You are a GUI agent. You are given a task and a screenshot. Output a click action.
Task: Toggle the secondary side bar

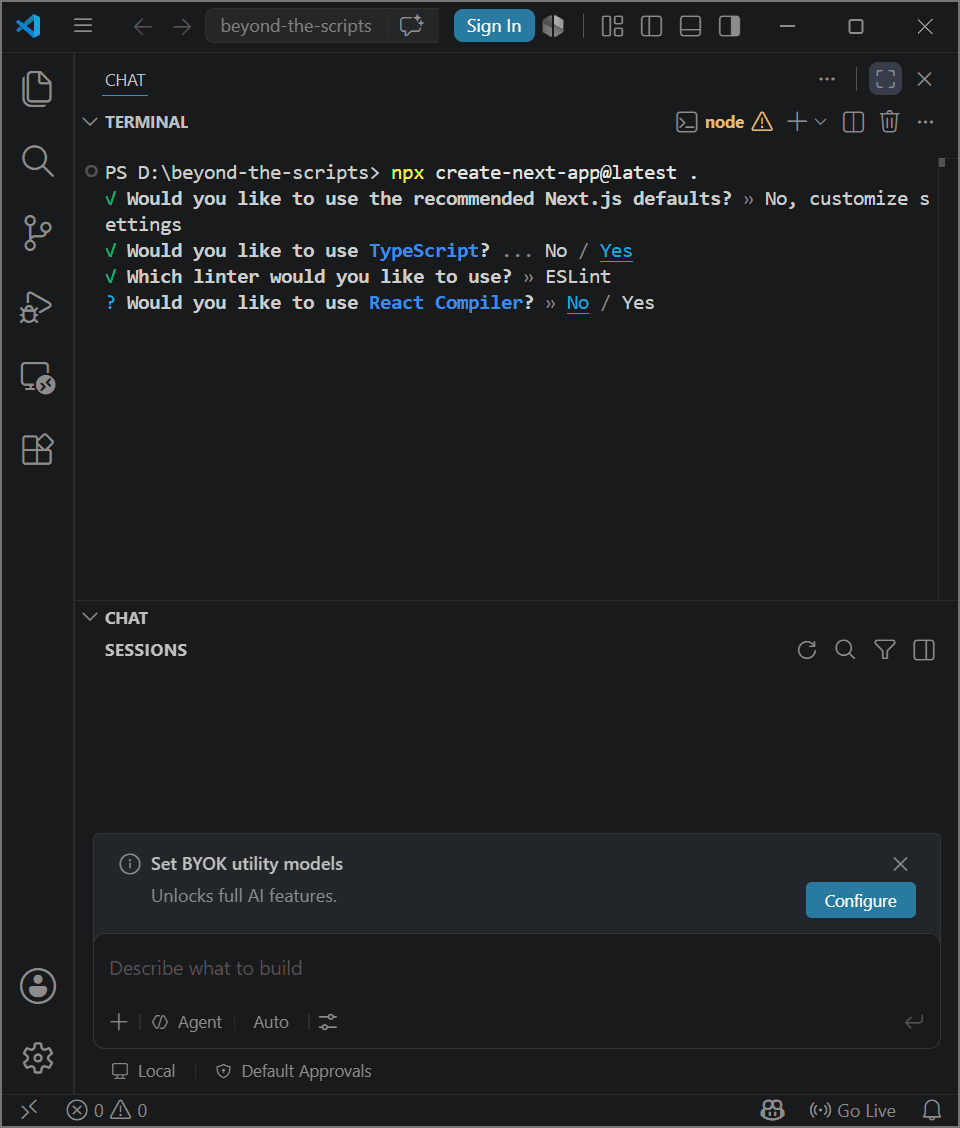[x=729, y=27]
